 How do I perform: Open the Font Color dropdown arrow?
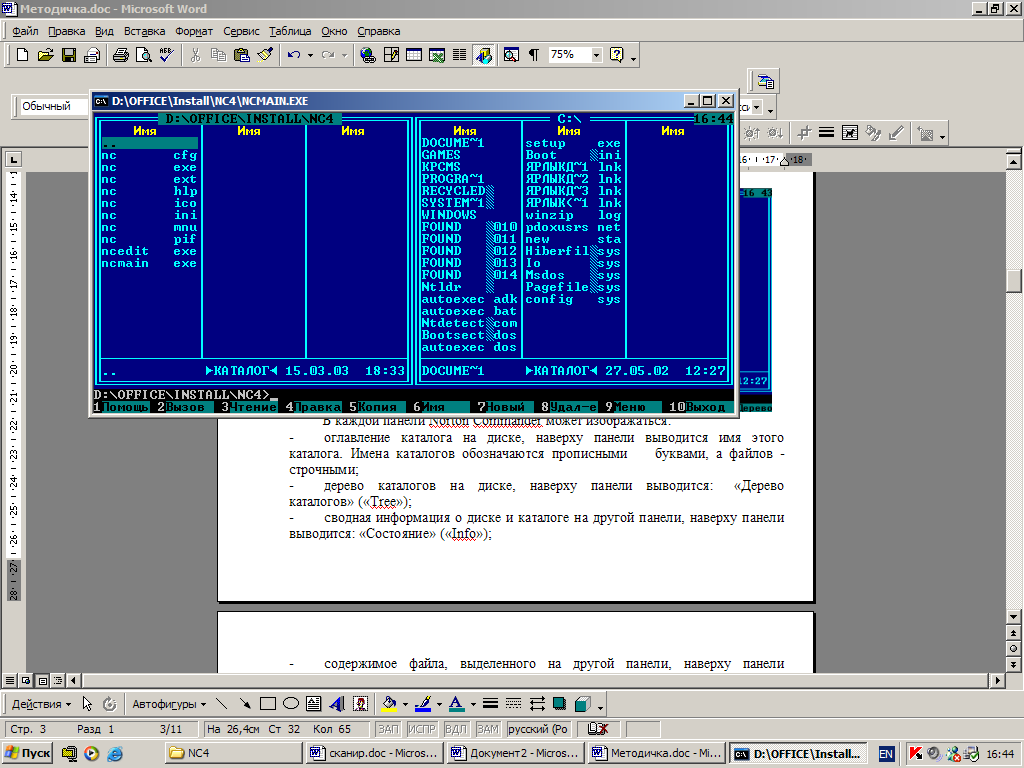[473, 705]
